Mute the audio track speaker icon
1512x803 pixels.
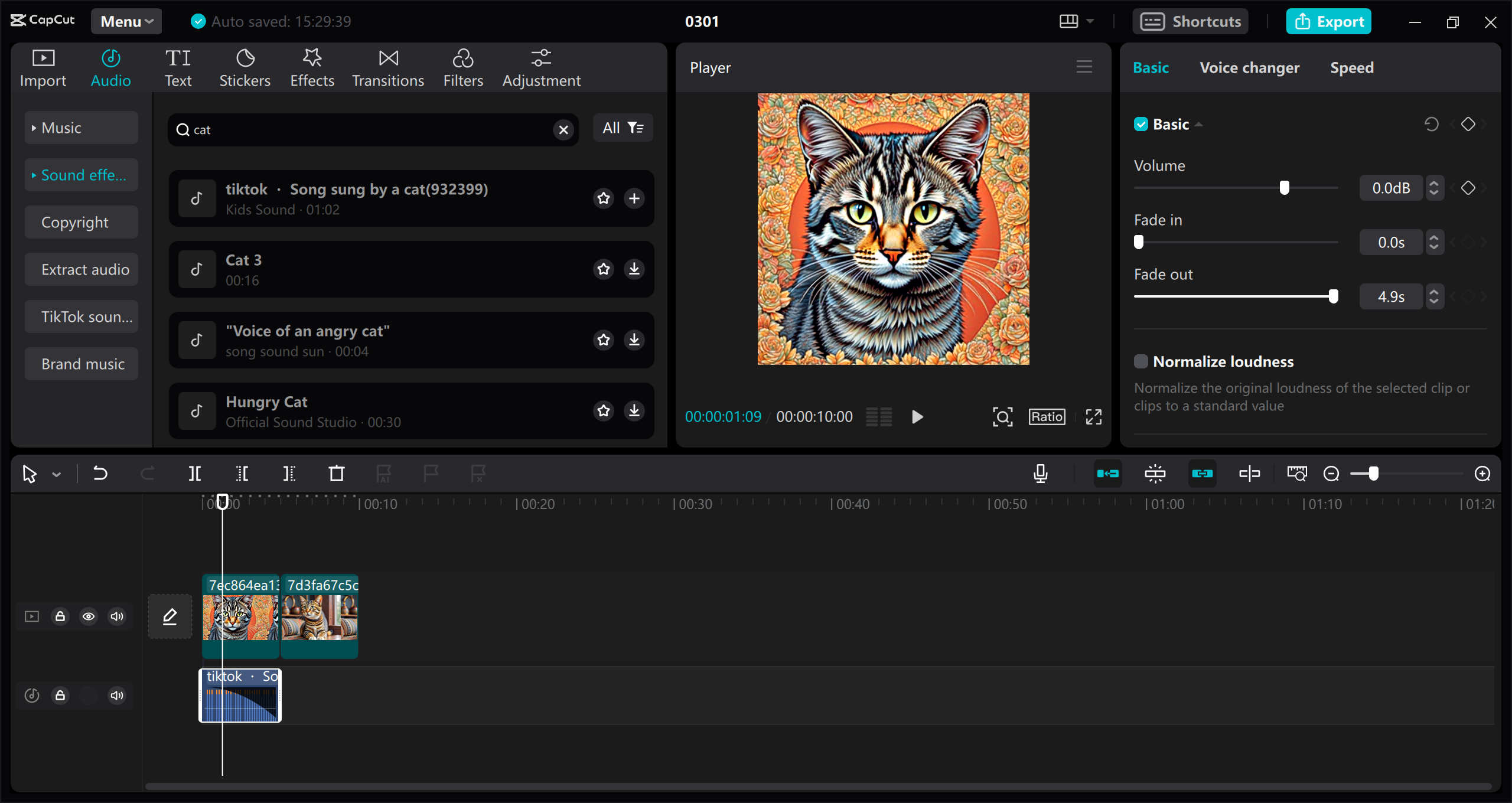(116, 696)
